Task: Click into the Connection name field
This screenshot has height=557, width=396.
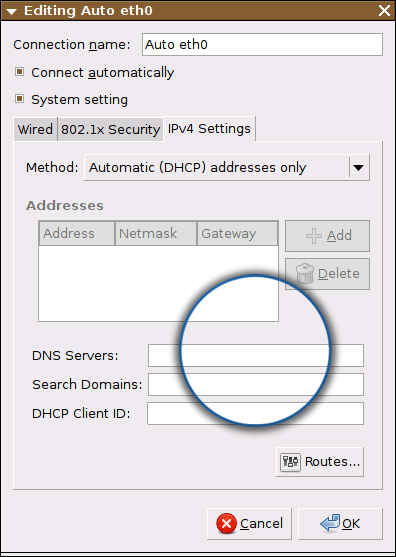Action: tap(262, 45)
